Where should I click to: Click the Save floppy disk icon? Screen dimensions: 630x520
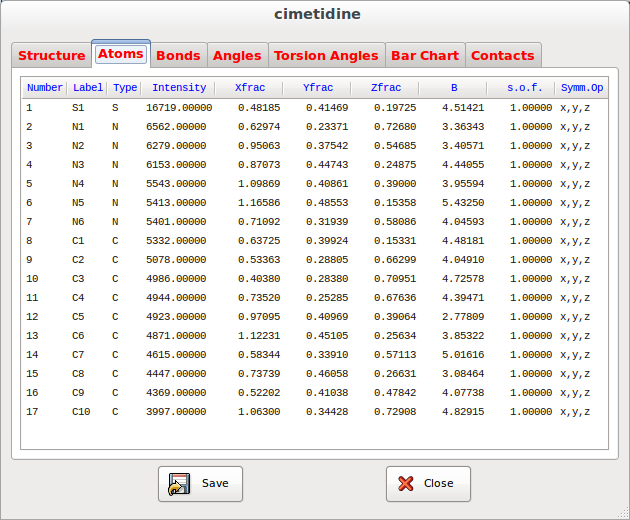pos(179,483)
